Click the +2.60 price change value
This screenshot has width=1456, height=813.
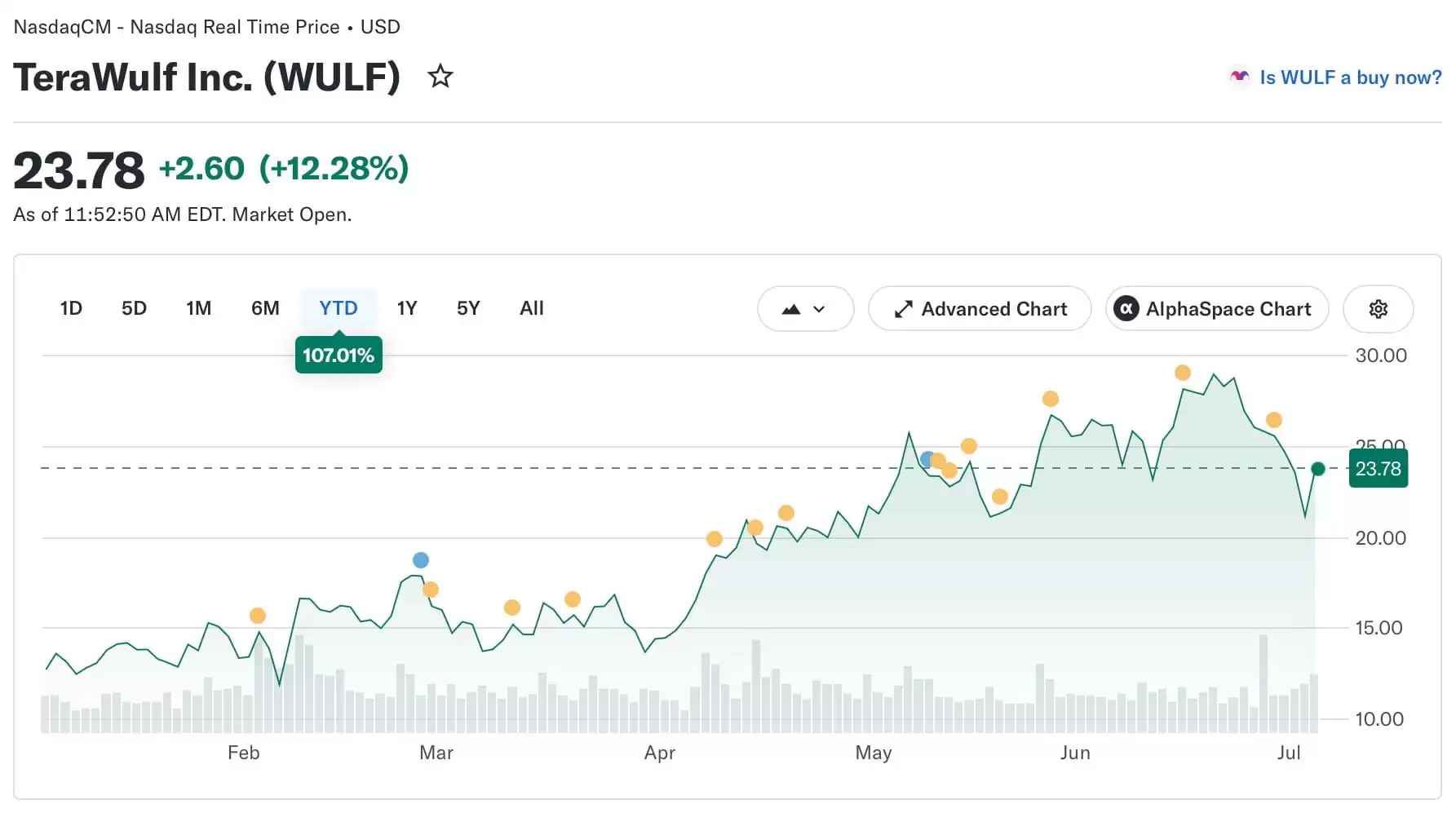point(201,169)
